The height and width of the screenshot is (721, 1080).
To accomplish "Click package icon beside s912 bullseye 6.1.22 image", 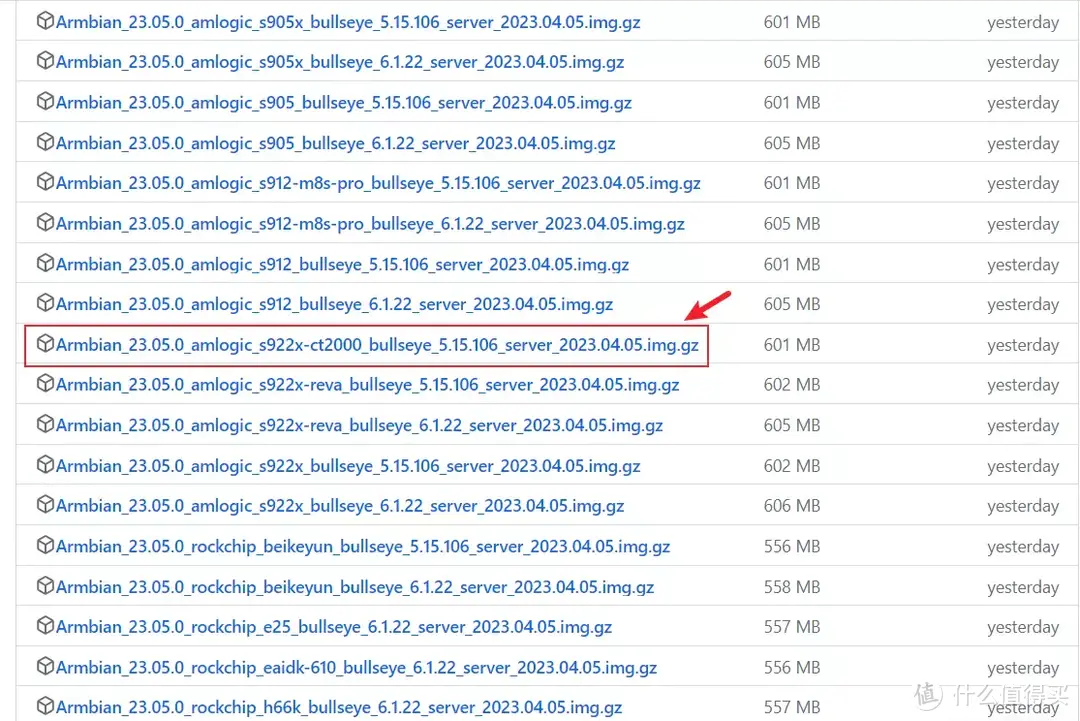I will [45, 303].
